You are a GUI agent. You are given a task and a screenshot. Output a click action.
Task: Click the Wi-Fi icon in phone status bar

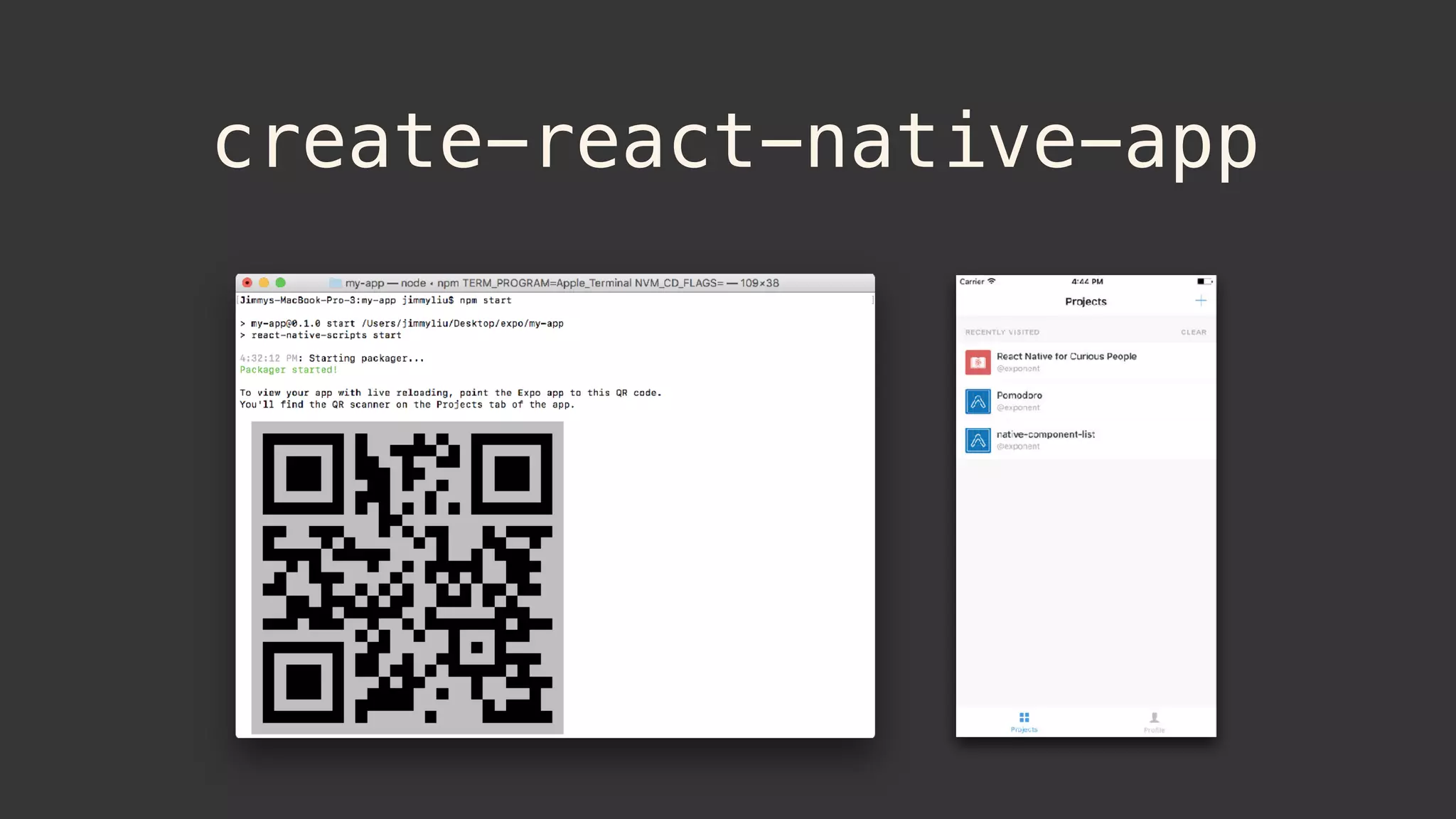tap(992, 282)
